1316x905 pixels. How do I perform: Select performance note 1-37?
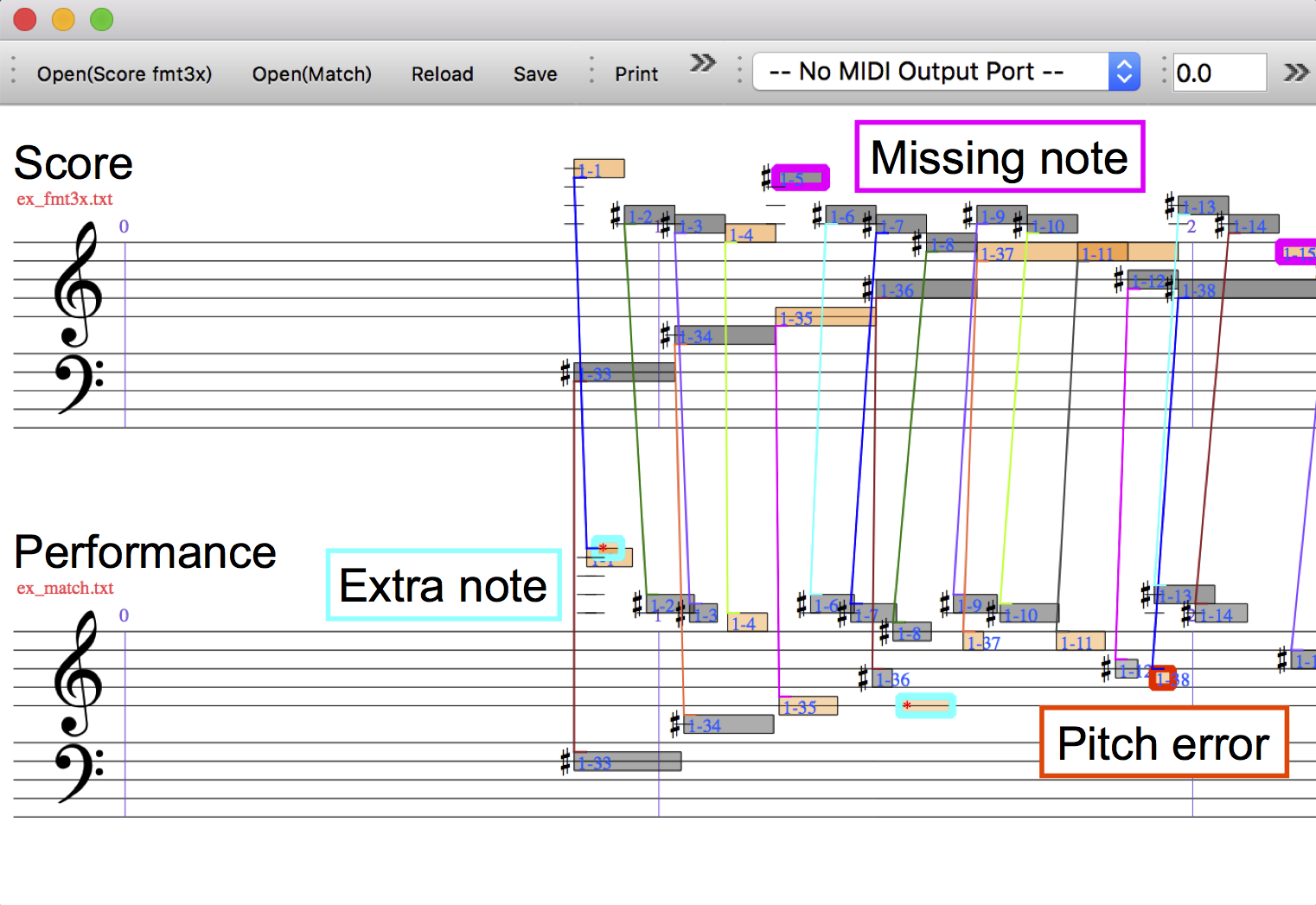974,641
